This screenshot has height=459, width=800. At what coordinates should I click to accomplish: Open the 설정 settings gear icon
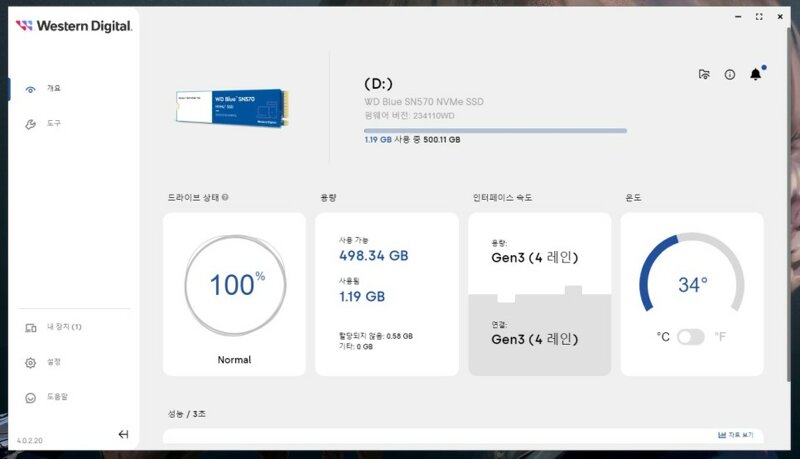coord(31,363)
